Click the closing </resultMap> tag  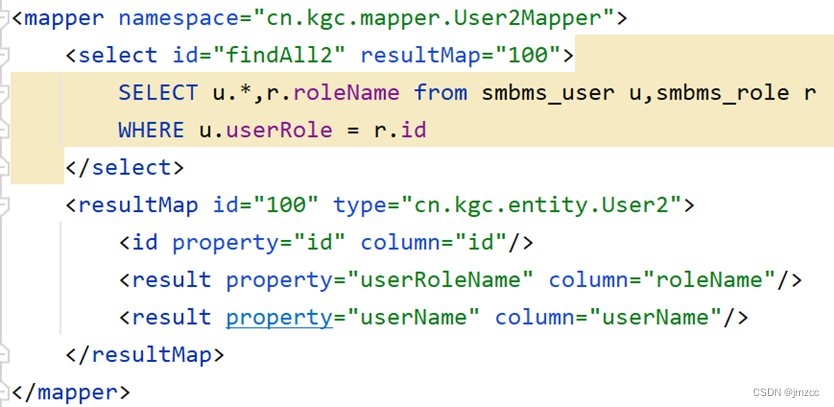click(145, 354)
